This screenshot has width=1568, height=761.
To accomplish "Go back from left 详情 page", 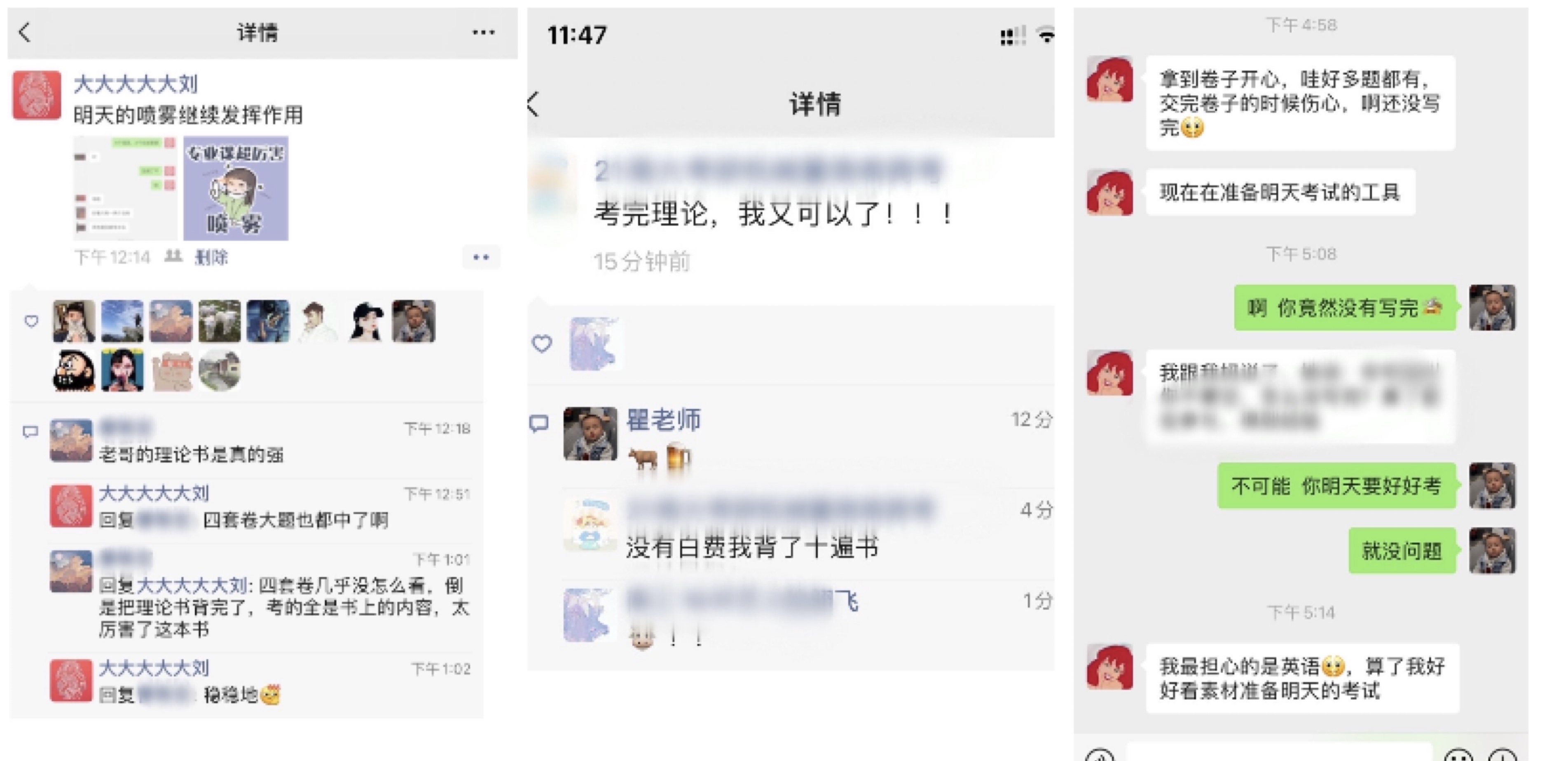I will pyautogui.click(x=25, y=32).
